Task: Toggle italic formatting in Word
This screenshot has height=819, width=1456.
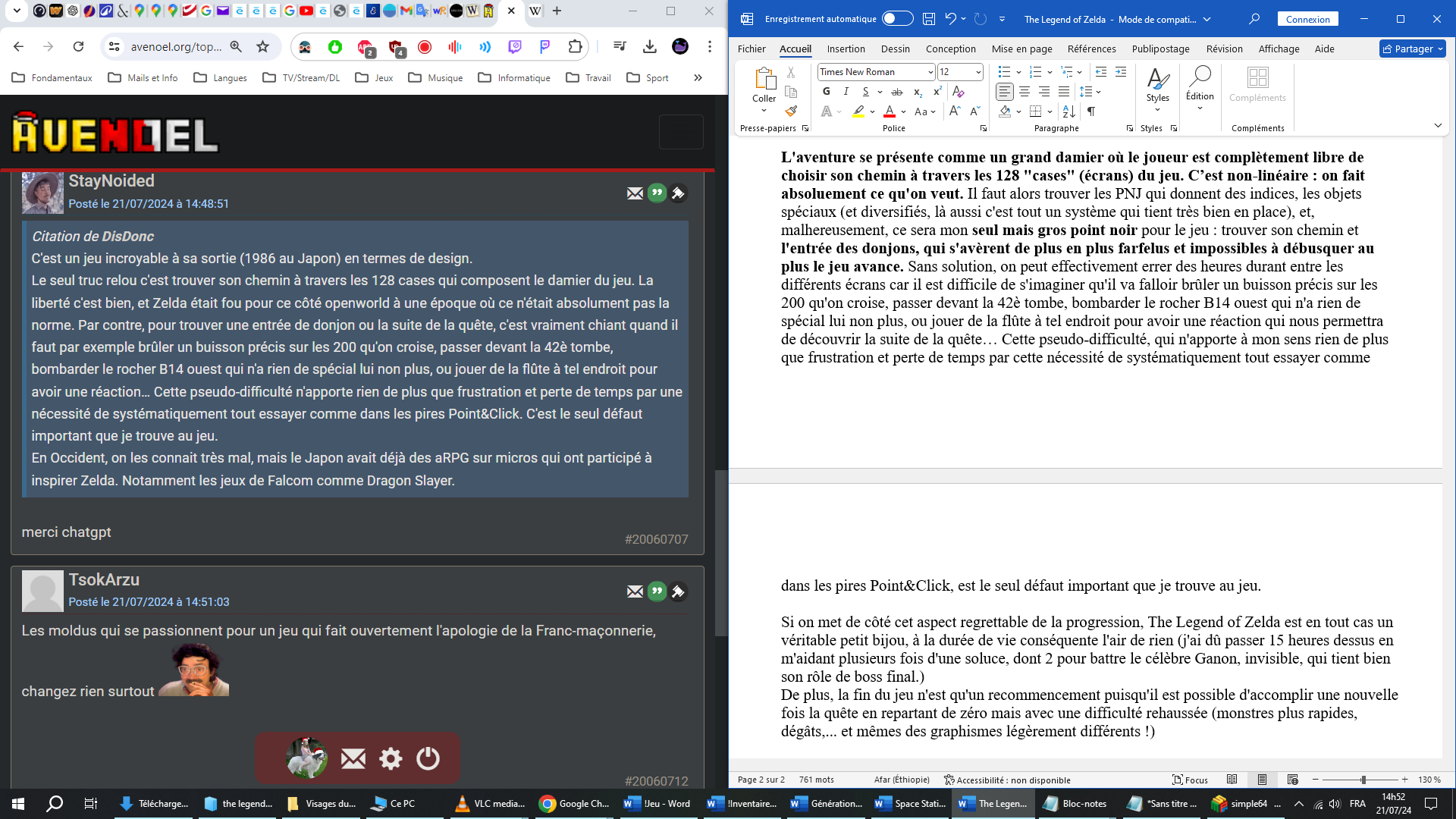Action: coord(846,92)
